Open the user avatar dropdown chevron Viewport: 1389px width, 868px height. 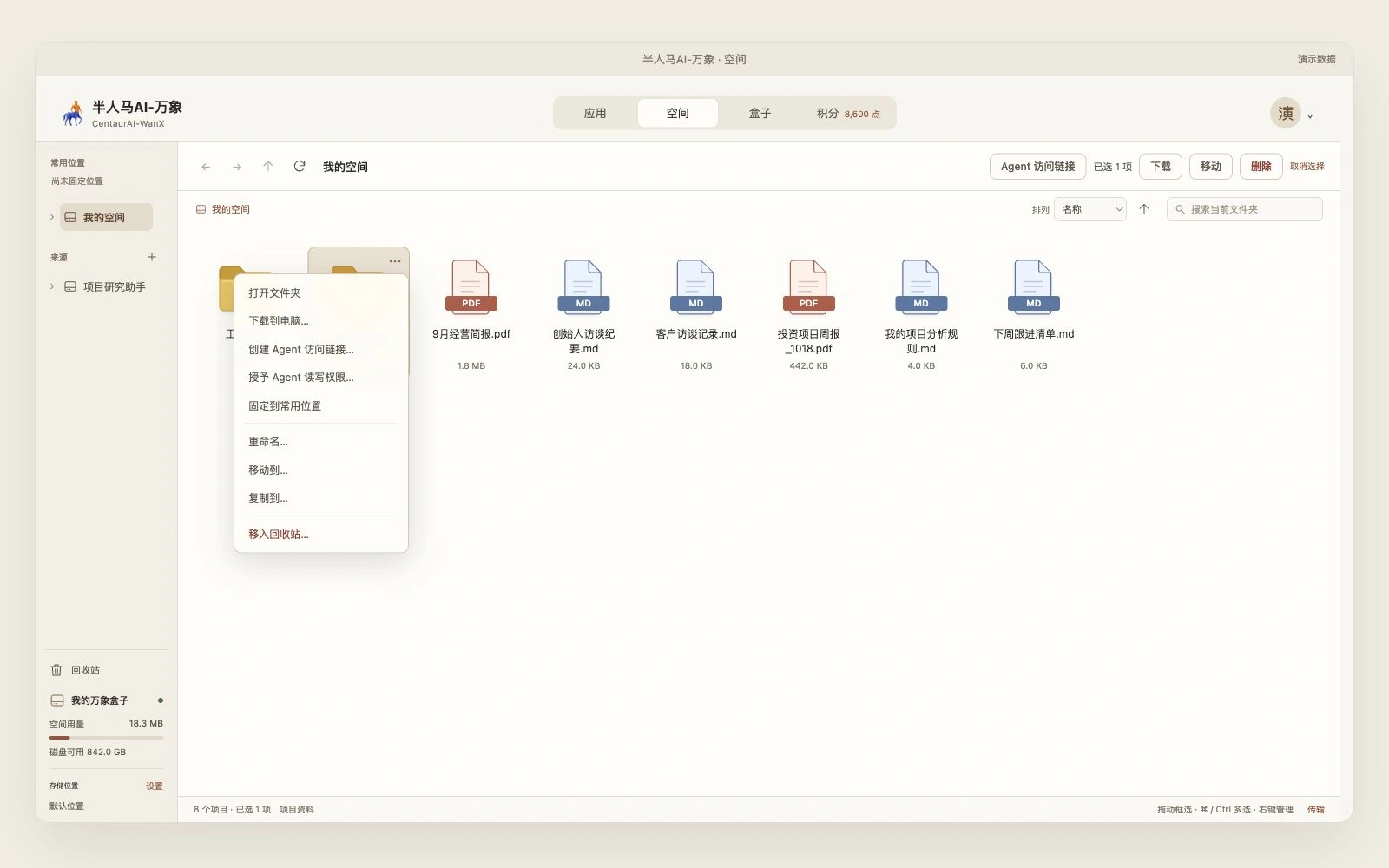(1310, 115)
